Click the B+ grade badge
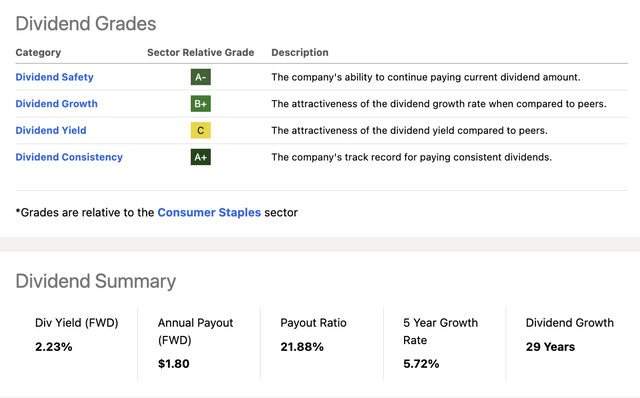640x398 pixels. click(x=200, y=104)
